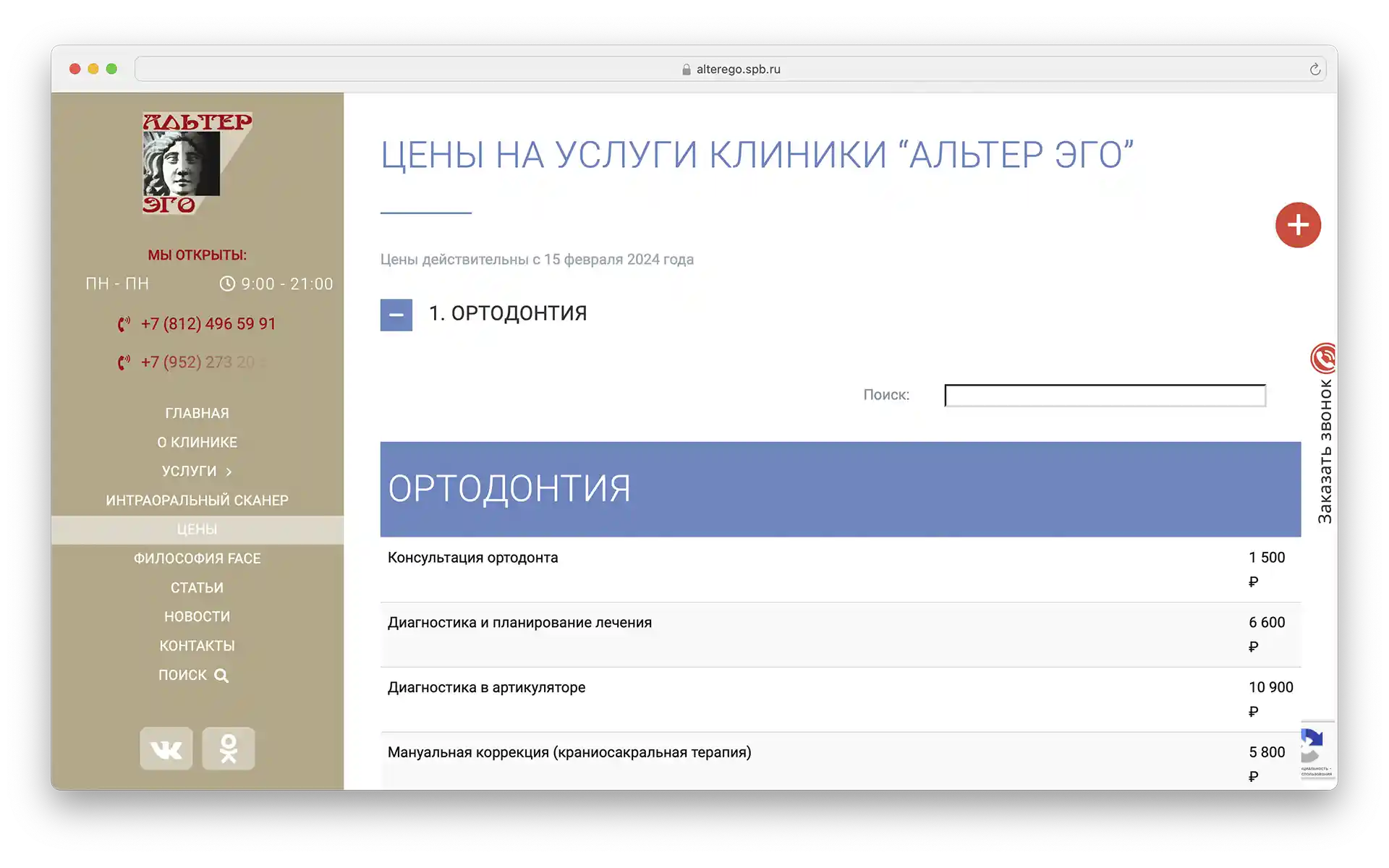Click the padlock icon in address bar
The height and width of the screenshot is (868, 1389).
tap(686, 69)
